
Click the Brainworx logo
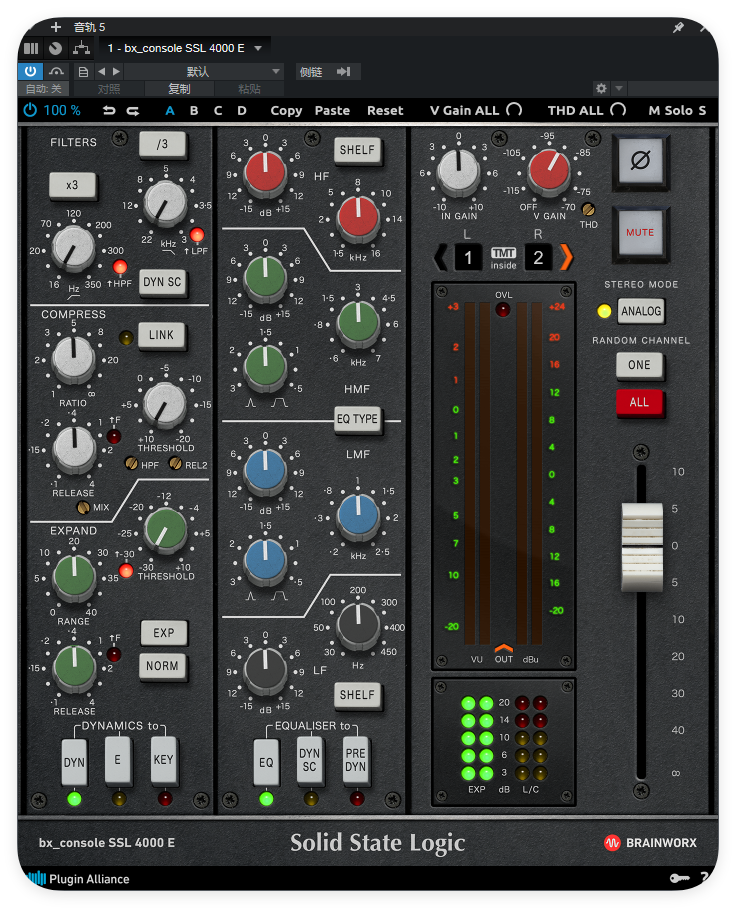tap(650, 843)
